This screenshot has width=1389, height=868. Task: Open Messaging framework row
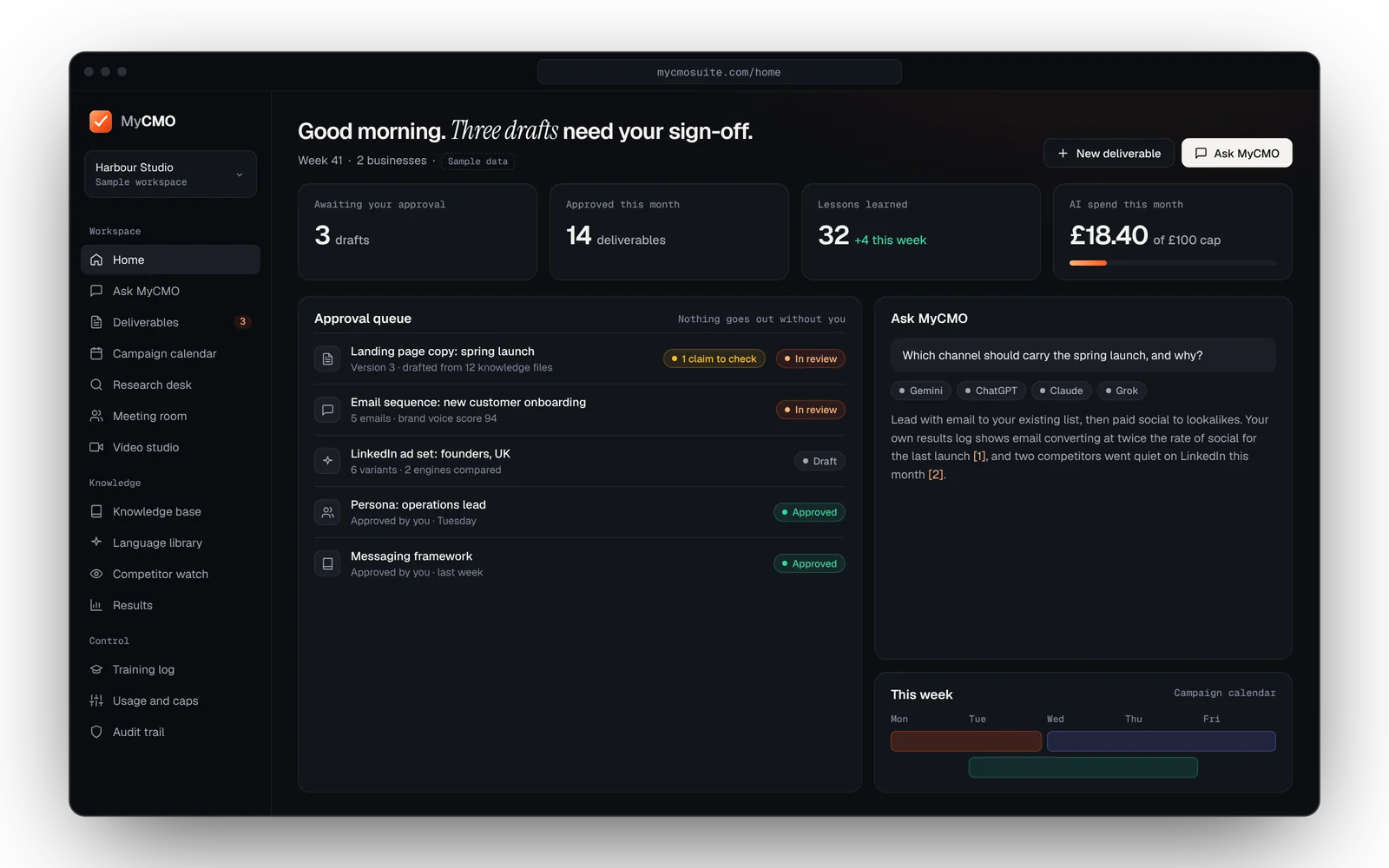click(579, 563)
